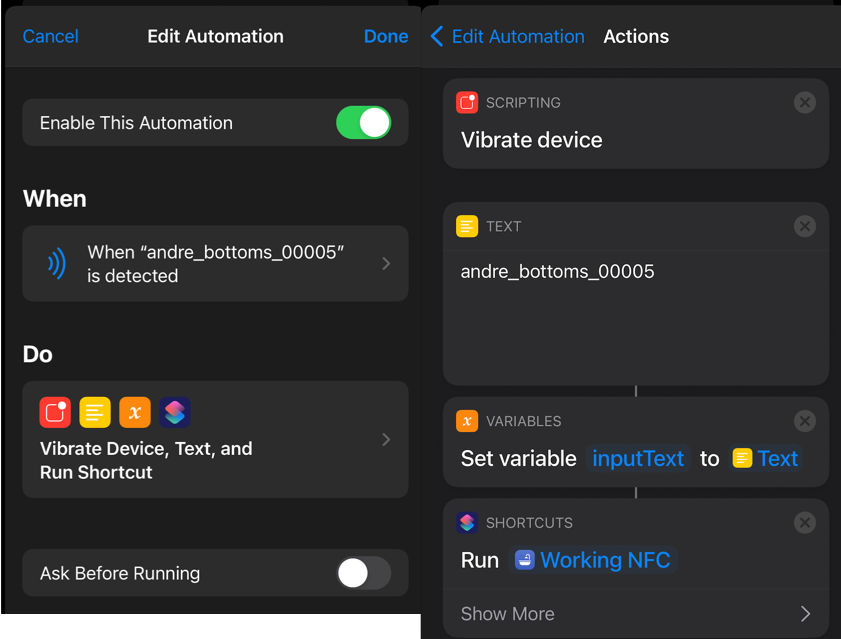Select the inputText variable token
The image size is (841, 639).
[x=638, y=459]
